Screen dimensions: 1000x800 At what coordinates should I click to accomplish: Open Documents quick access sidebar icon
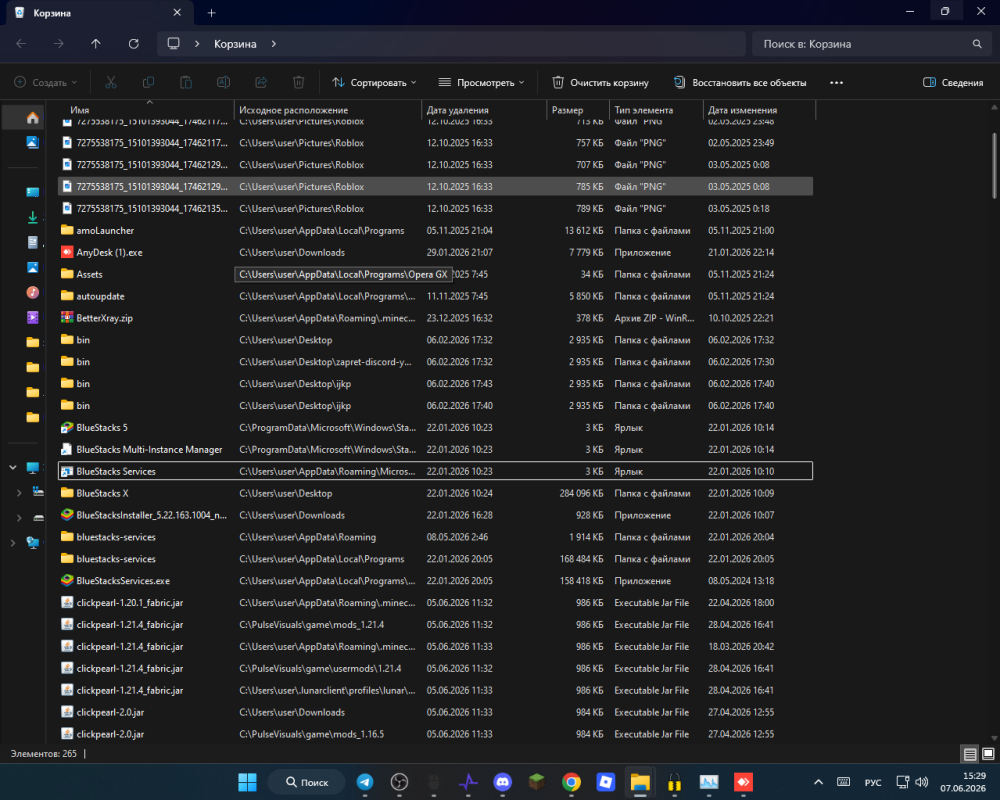pyautogui.click(x=33, y=242)
